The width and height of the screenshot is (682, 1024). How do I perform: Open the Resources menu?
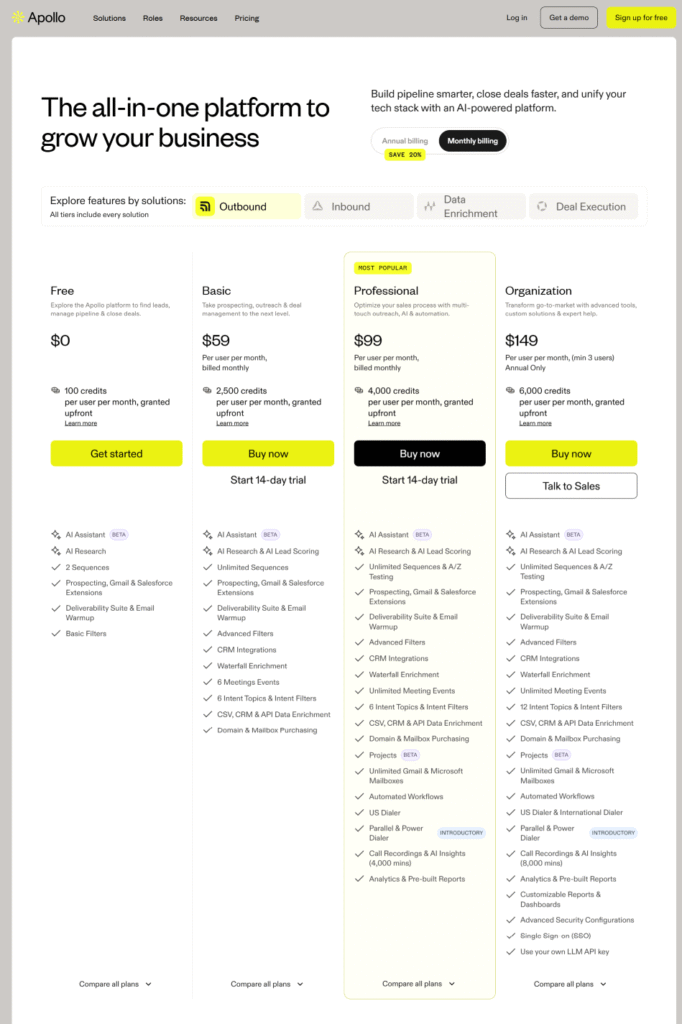pos(198,17)
